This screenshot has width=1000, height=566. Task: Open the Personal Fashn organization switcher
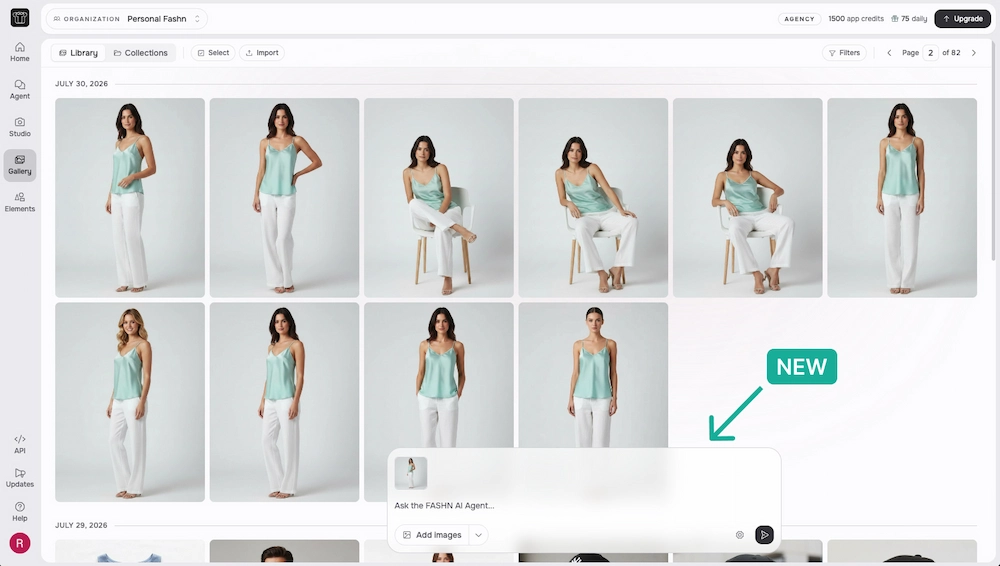point(127,19)
